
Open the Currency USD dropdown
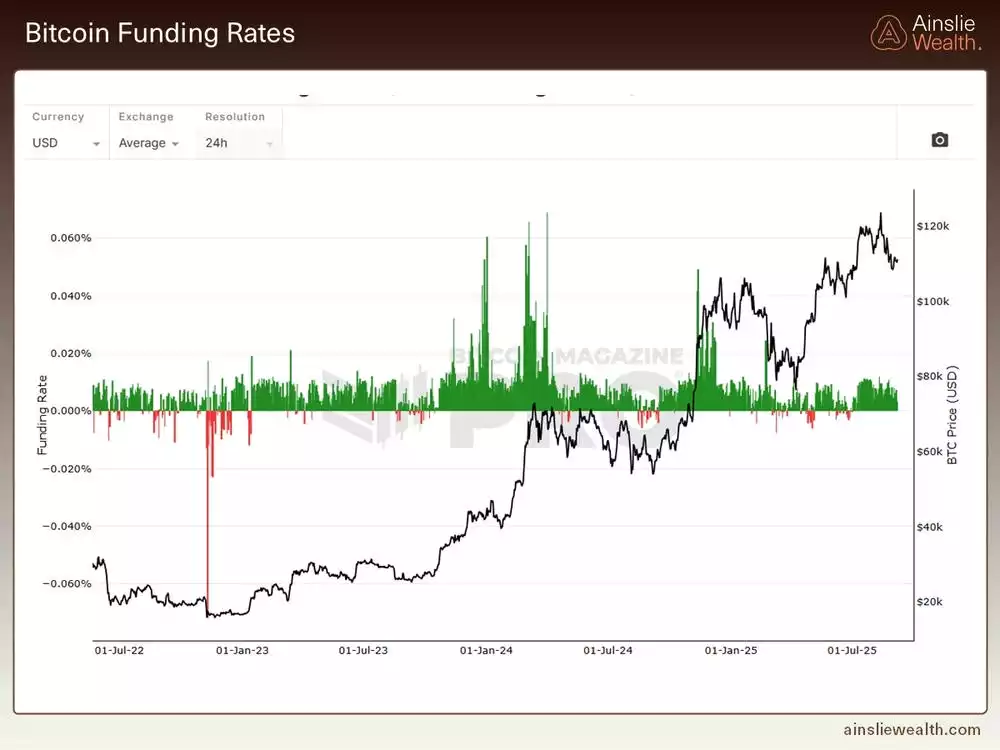(66, 143)
